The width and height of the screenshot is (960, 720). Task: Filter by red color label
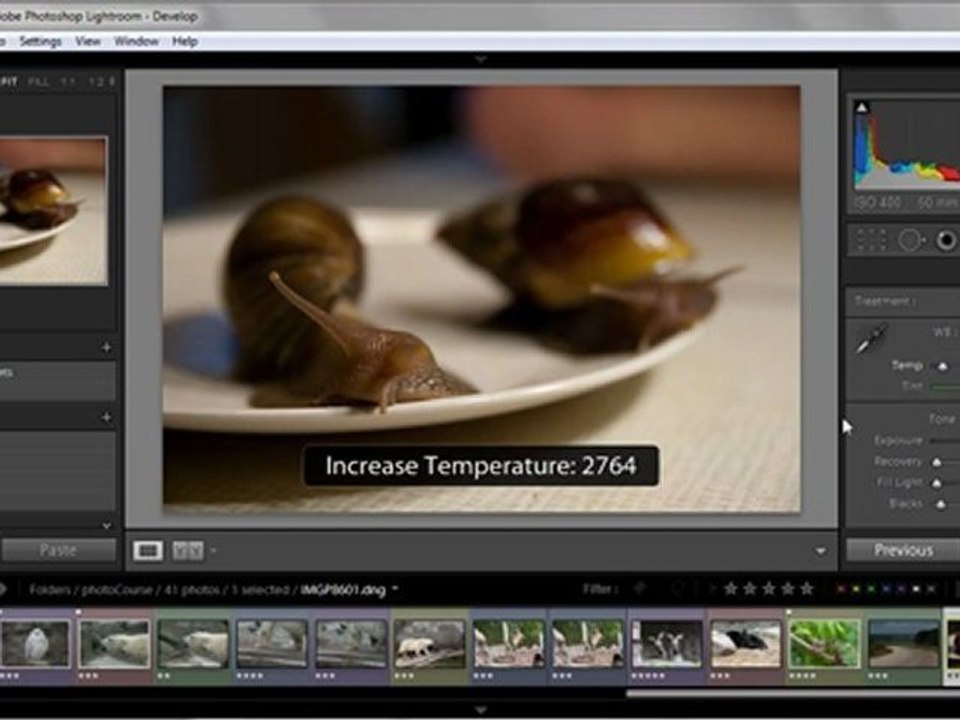pyautogui.click(x=841, y=589)
